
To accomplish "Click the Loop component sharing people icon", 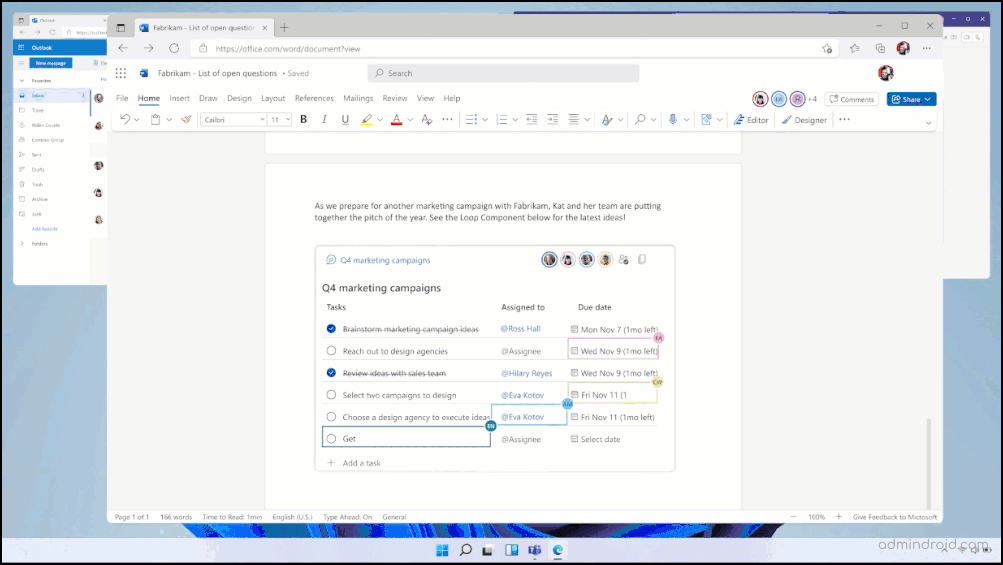I will point(624,259).
